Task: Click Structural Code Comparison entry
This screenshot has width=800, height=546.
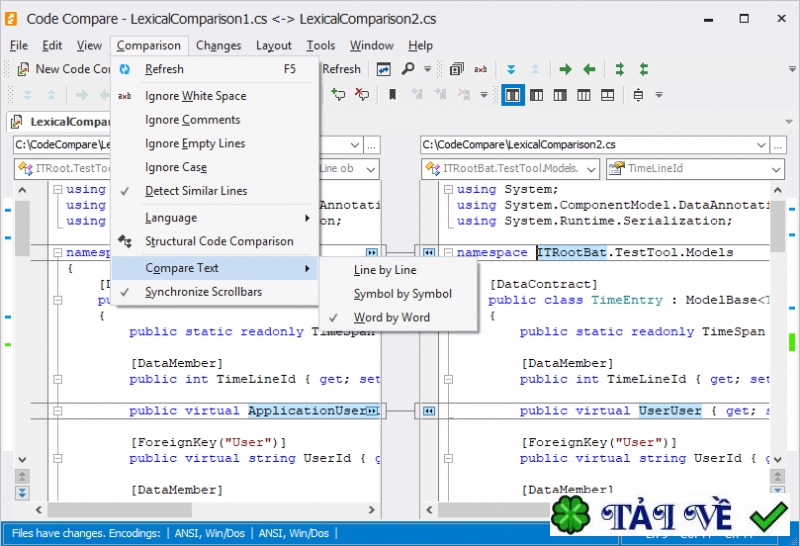Action: (219, 241)
